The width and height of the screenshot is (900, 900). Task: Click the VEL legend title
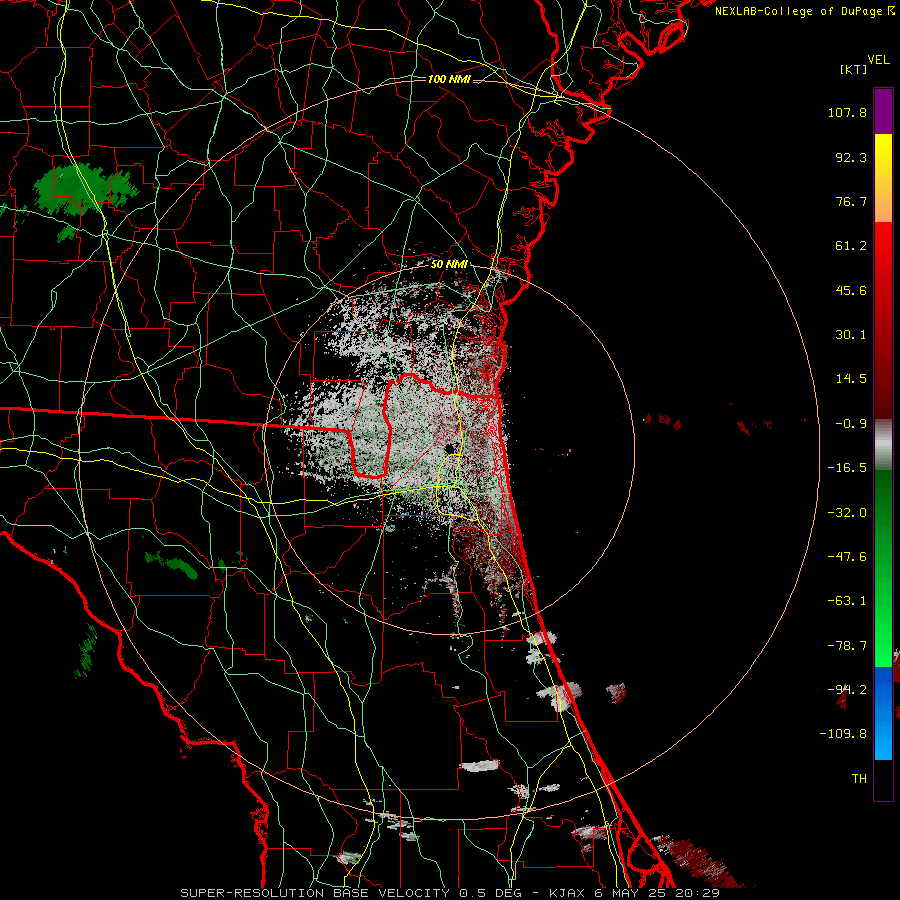pos(878,60)
